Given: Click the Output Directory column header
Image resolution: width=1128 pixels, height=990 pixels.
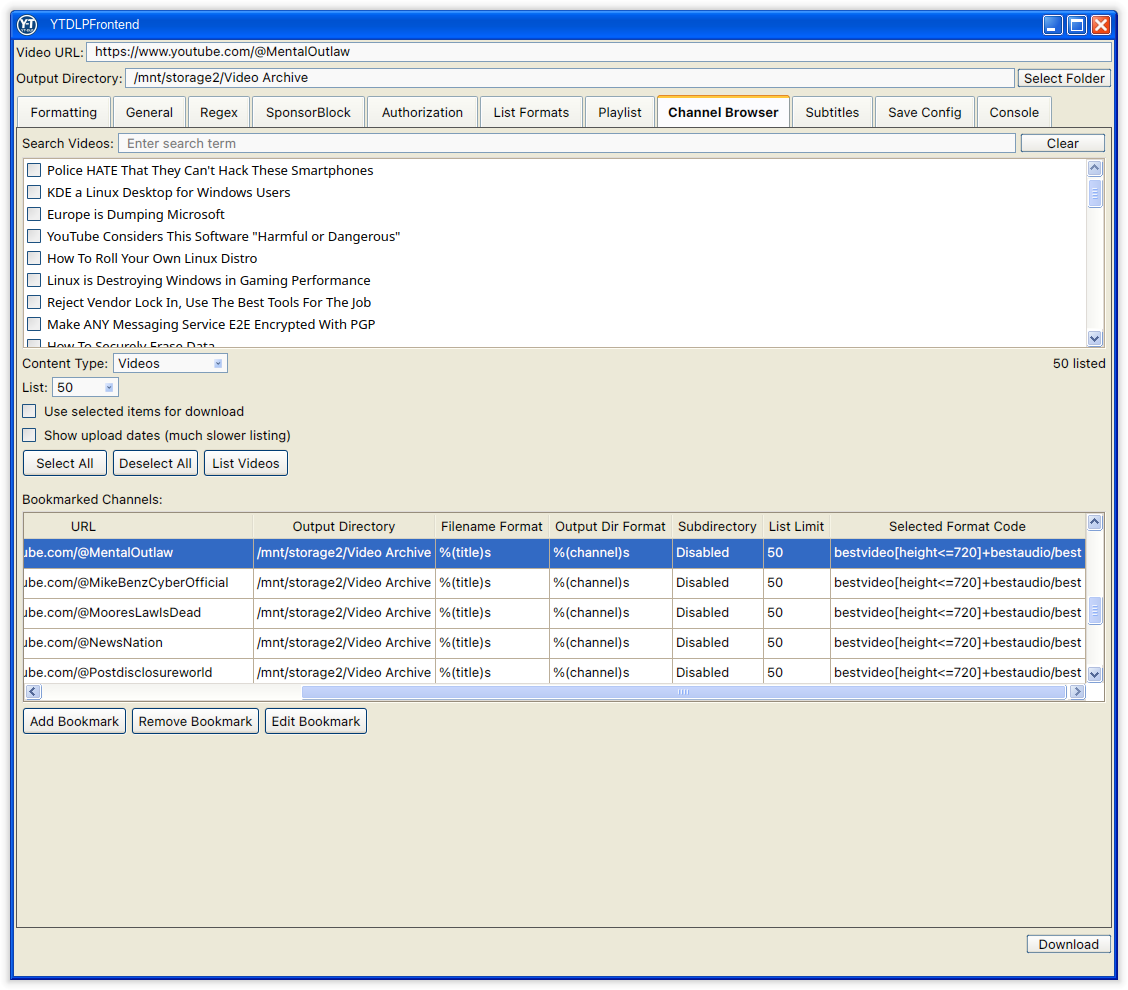Looking at the screenshot, I should [x=344, y=526].
